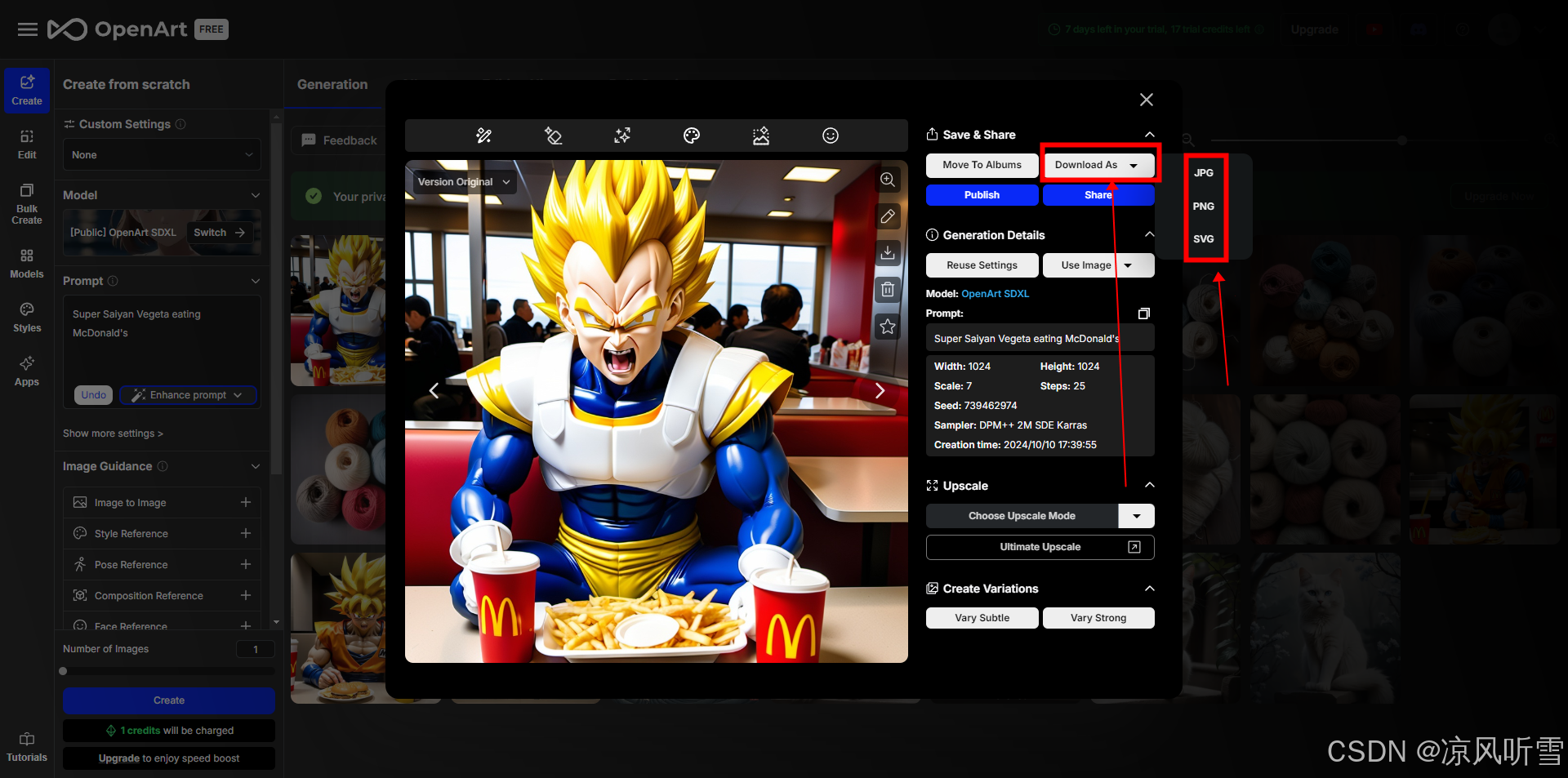Choose JPG download format
This screenshot has height=778, width=1568.
(1204, 173)
